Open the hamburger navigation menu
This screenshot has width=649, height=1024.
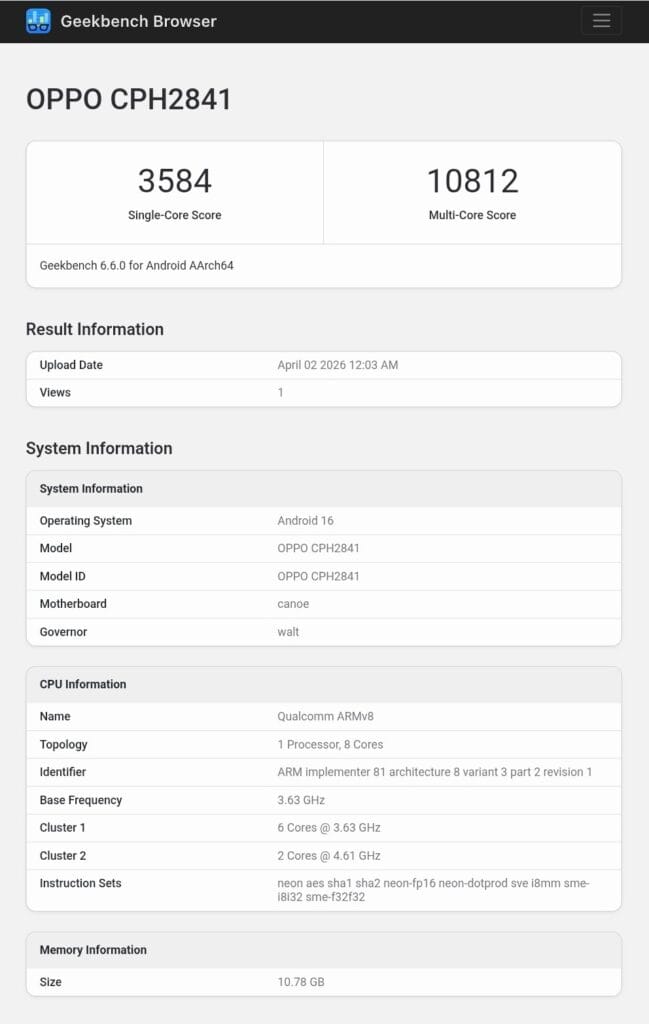601,21
